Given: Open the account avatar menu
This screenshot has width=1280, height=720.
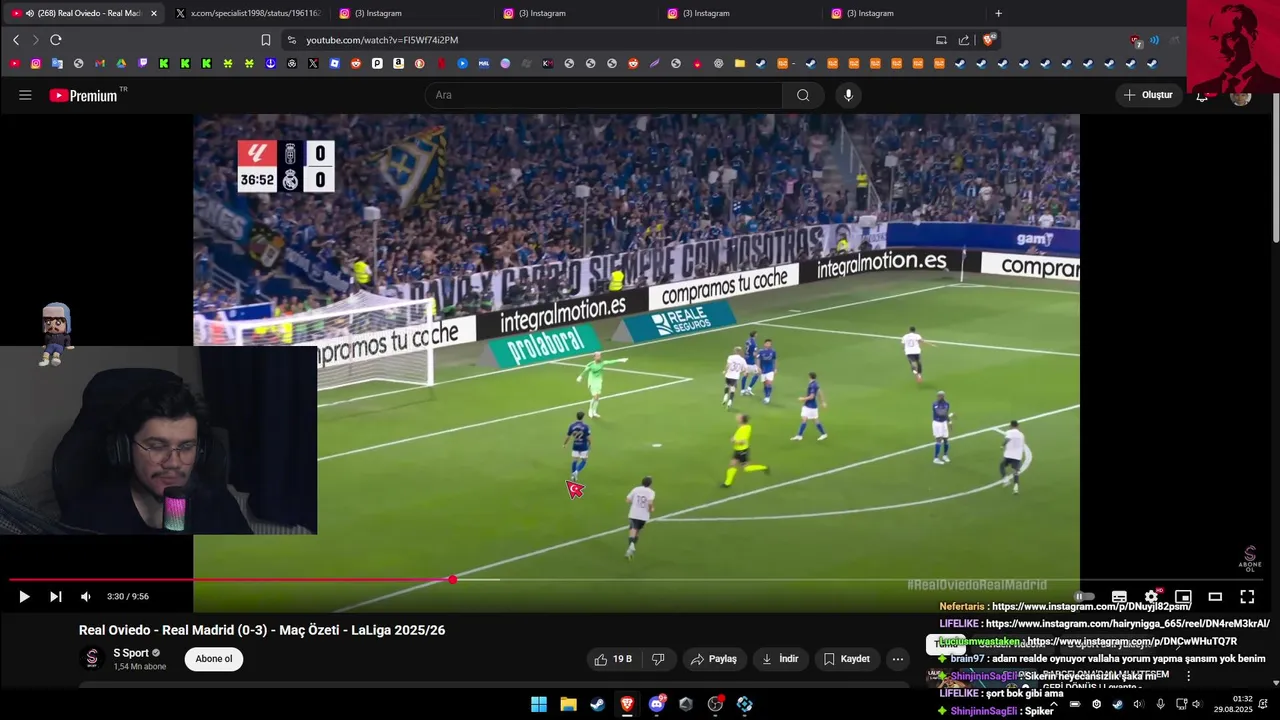Looking at the screenshot, I should click(1240, 96).
